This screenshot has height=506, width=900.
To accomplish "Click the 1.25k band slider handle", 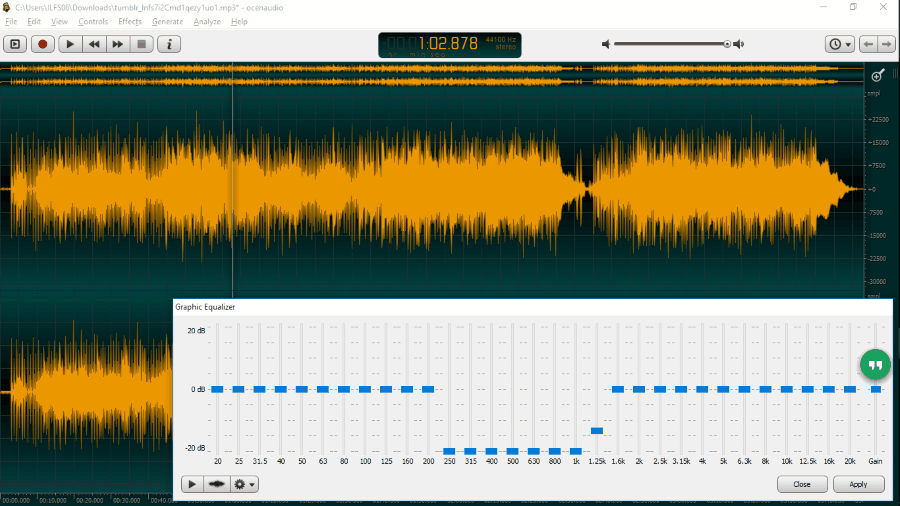I will pos(597,431).
